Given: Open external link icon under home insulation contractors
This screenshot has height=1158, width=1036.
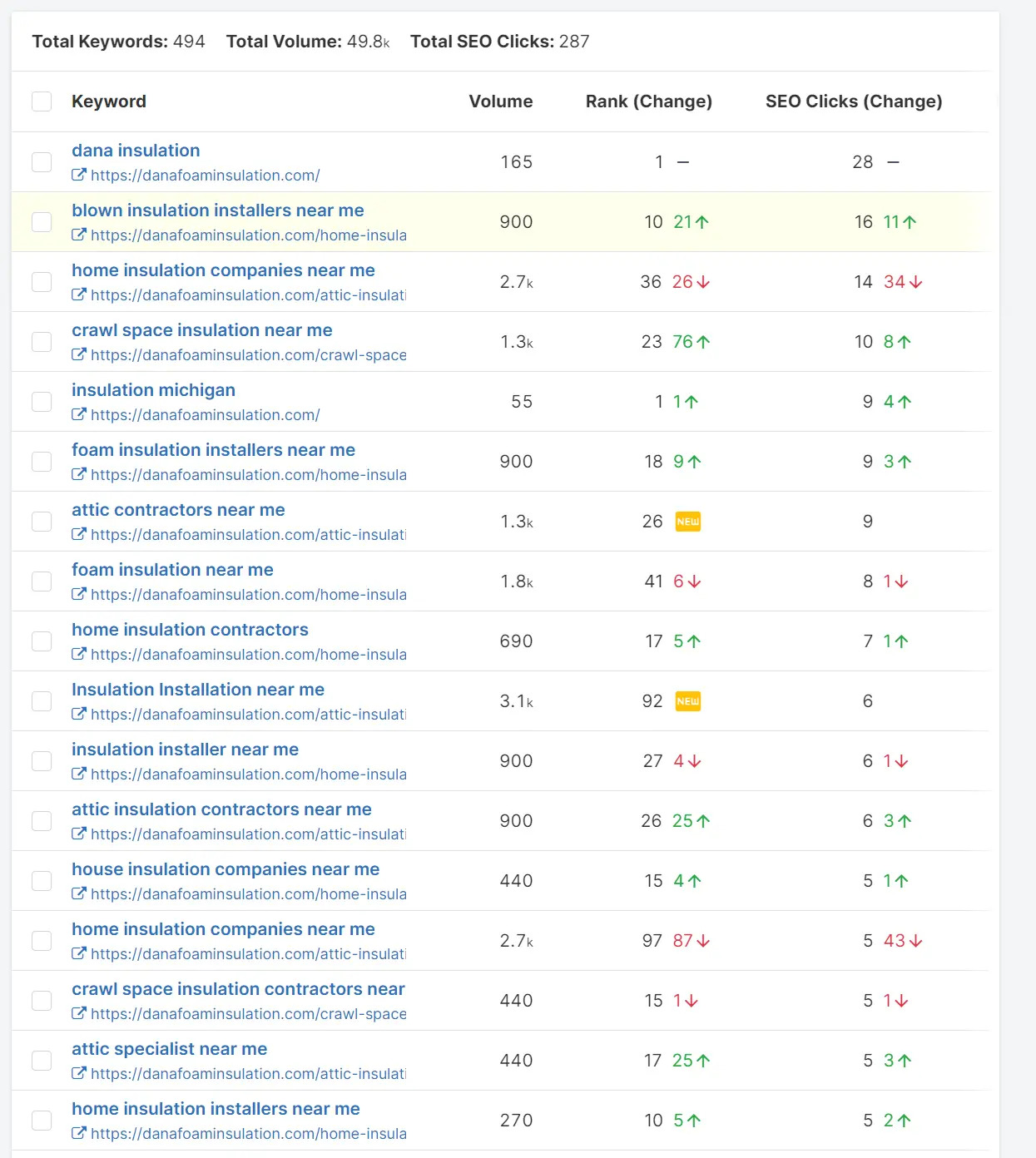Looking at the screenshot, I should [79, 655].
